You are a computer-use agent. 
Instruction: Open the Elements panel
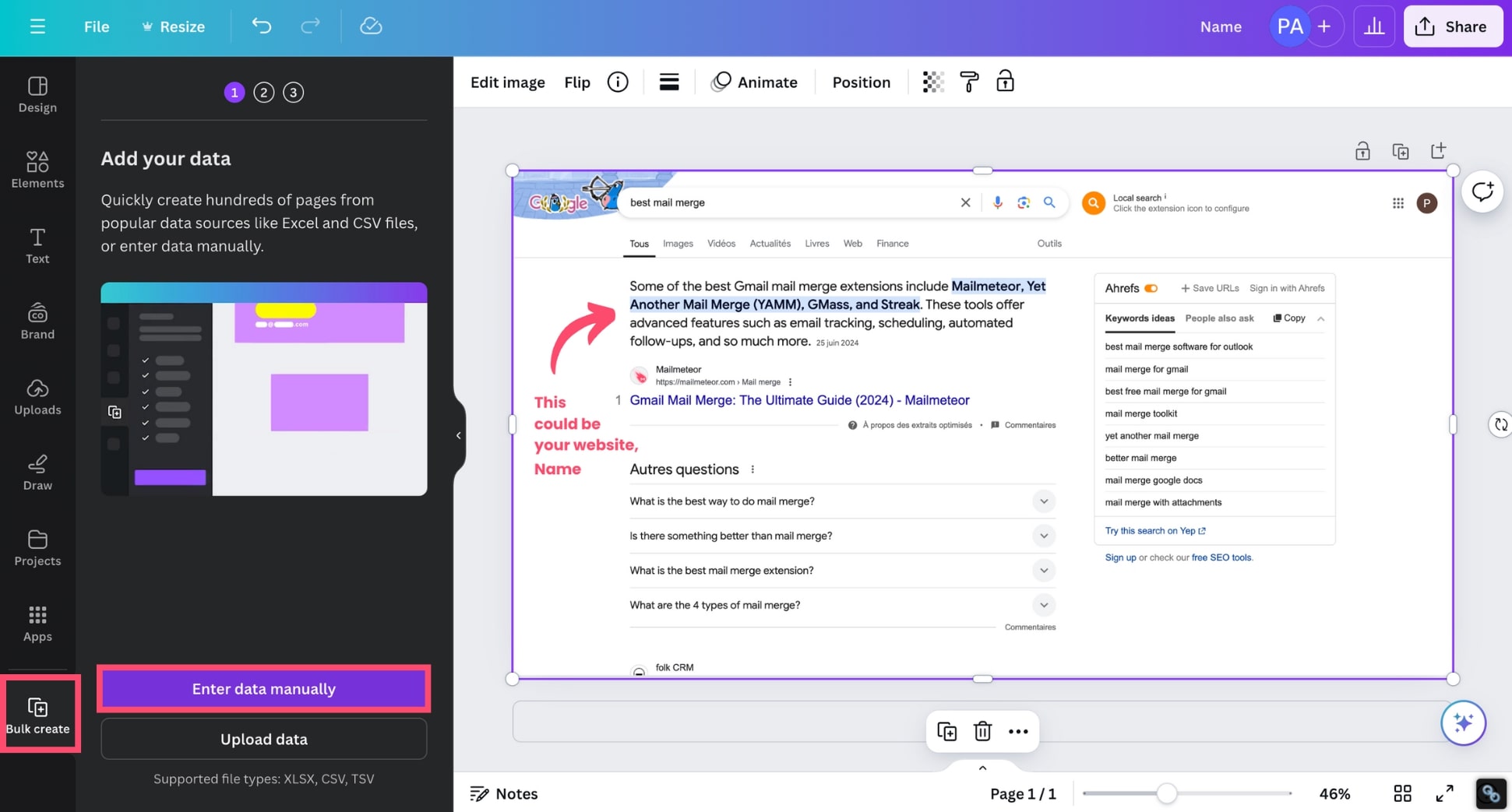point(37,170)
